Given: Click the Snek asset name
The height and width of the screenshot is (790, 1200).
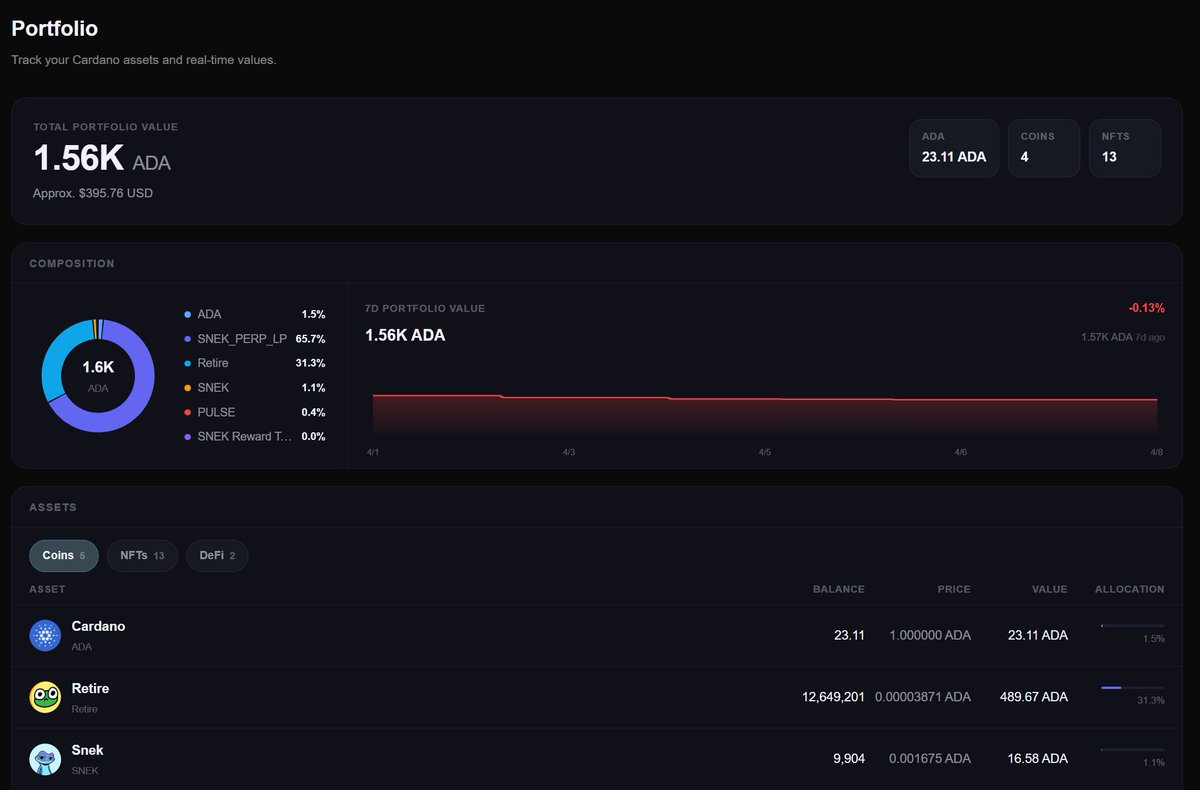Looking at the screenshot, I should click(x=87, y=750).
